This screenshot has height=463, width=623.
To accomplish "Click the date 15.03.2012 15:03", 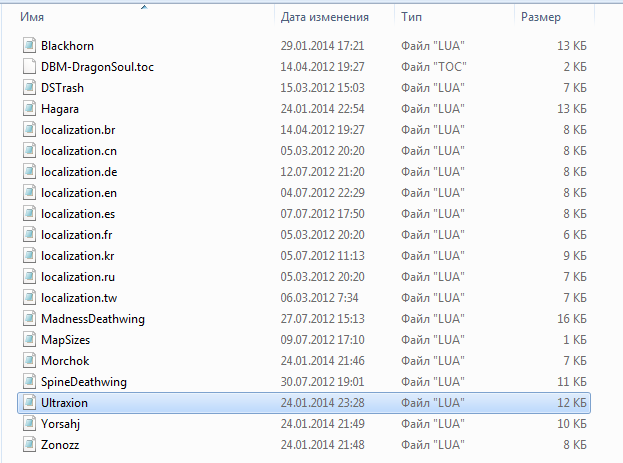I will click(322, 87).
